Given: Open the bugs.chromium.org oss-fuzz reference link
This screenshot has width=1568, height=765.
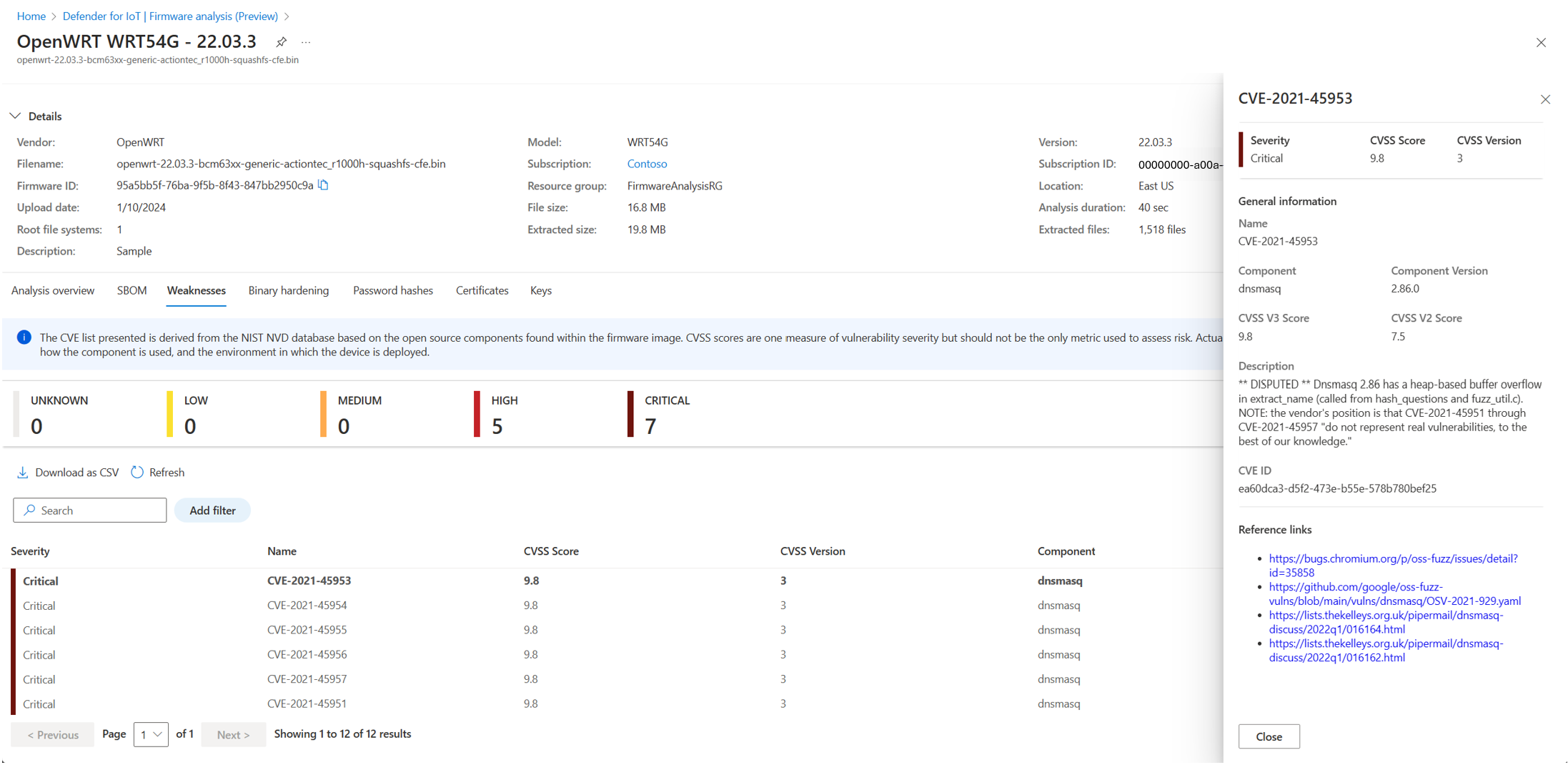Looking at the screenshot, I should pos(1393,566).
